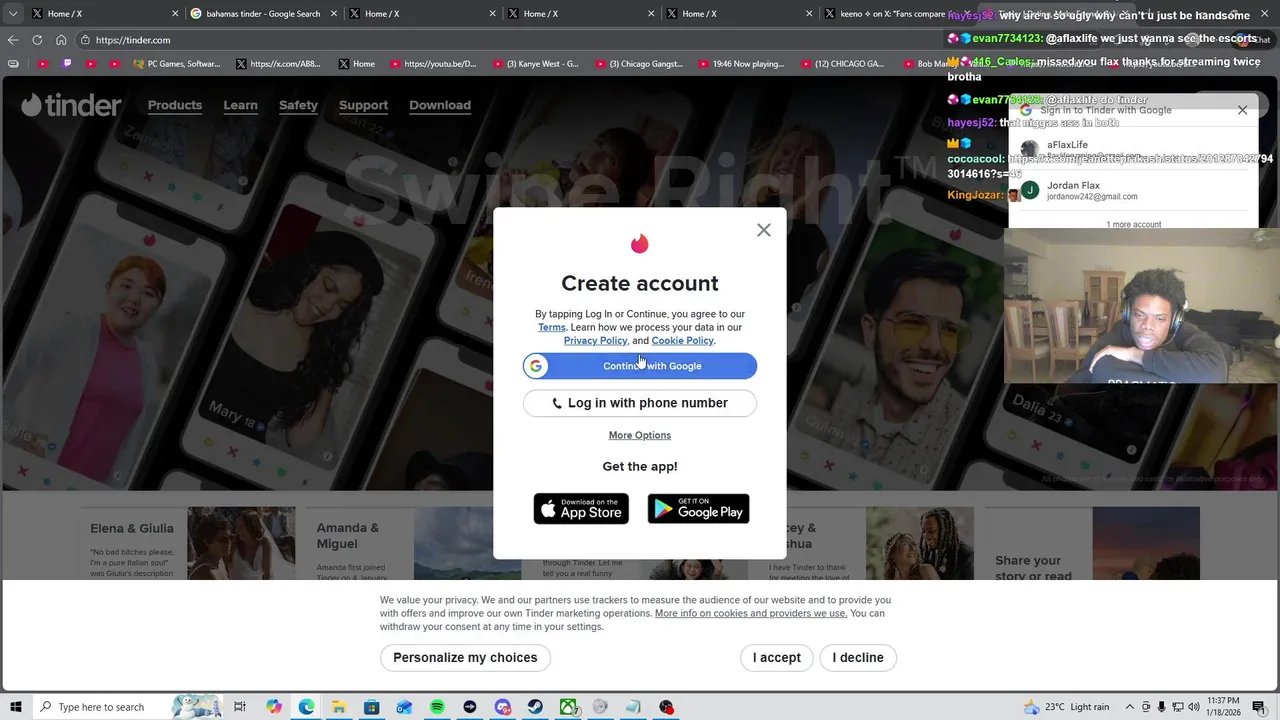Click I accept in privacy banner
This screenshot has height=720, width=1280.
pyautogui.click(x=777, y=657)
